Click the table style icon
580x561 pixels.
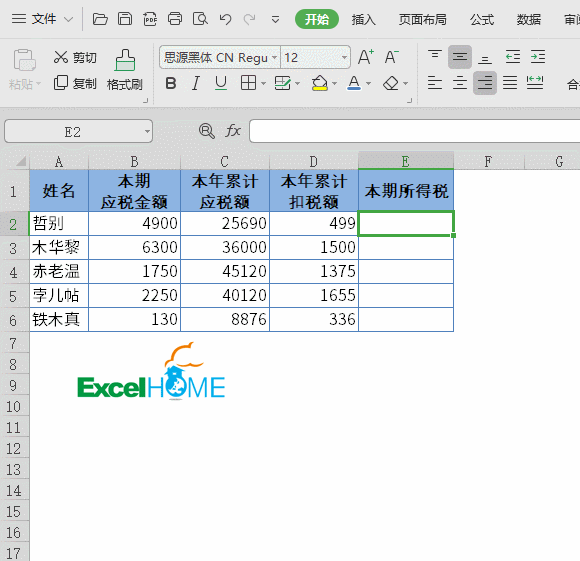pos(283,83)
